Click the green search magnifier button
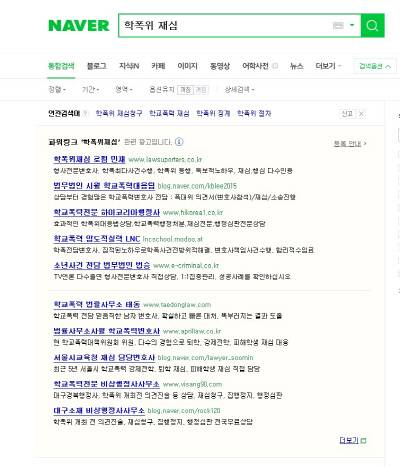The height and width of the screenshot is (467, 400). point(372,25)
